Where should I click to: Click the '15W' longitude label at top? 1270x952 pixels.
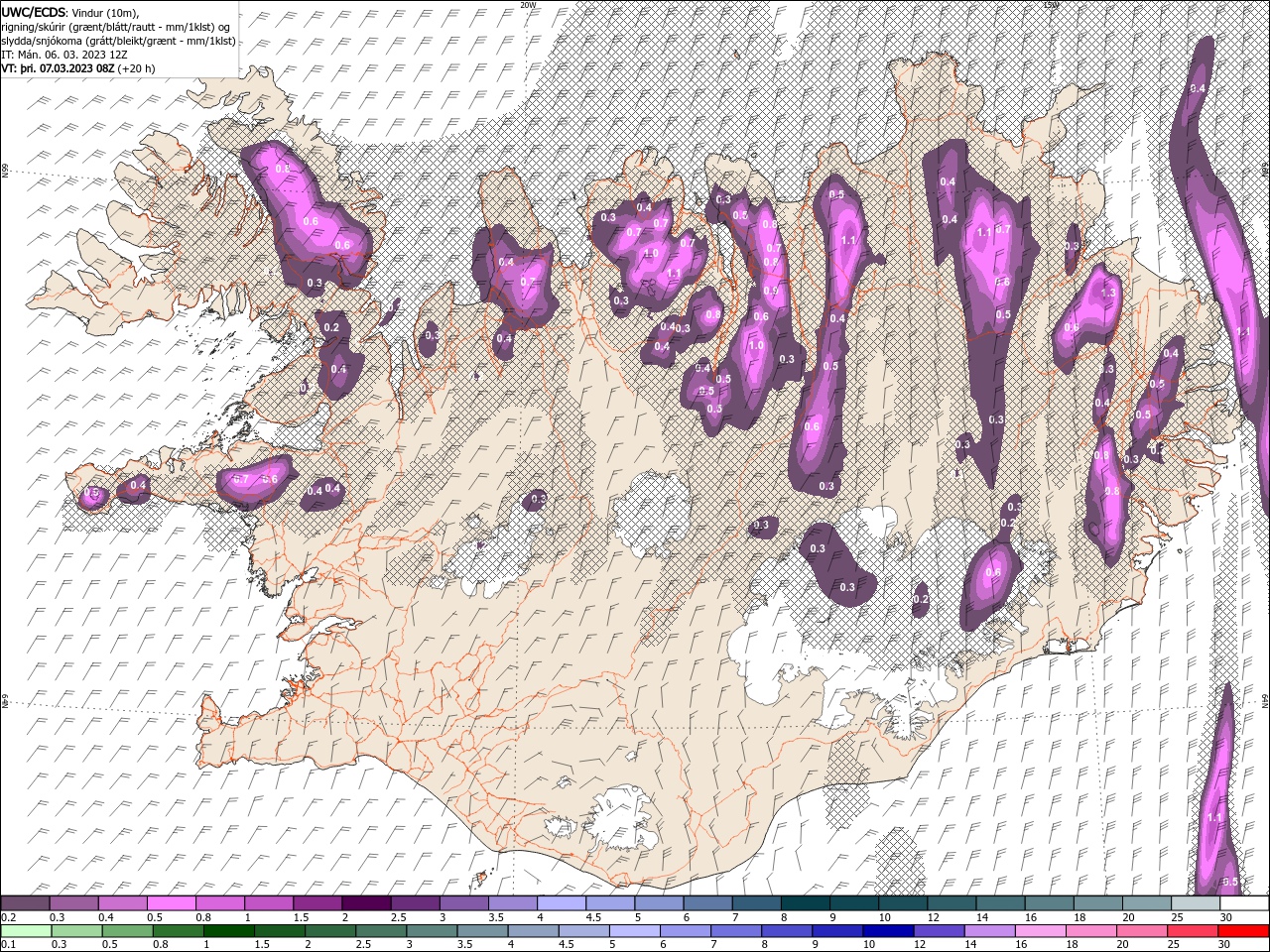click(x=1050, y=5)
